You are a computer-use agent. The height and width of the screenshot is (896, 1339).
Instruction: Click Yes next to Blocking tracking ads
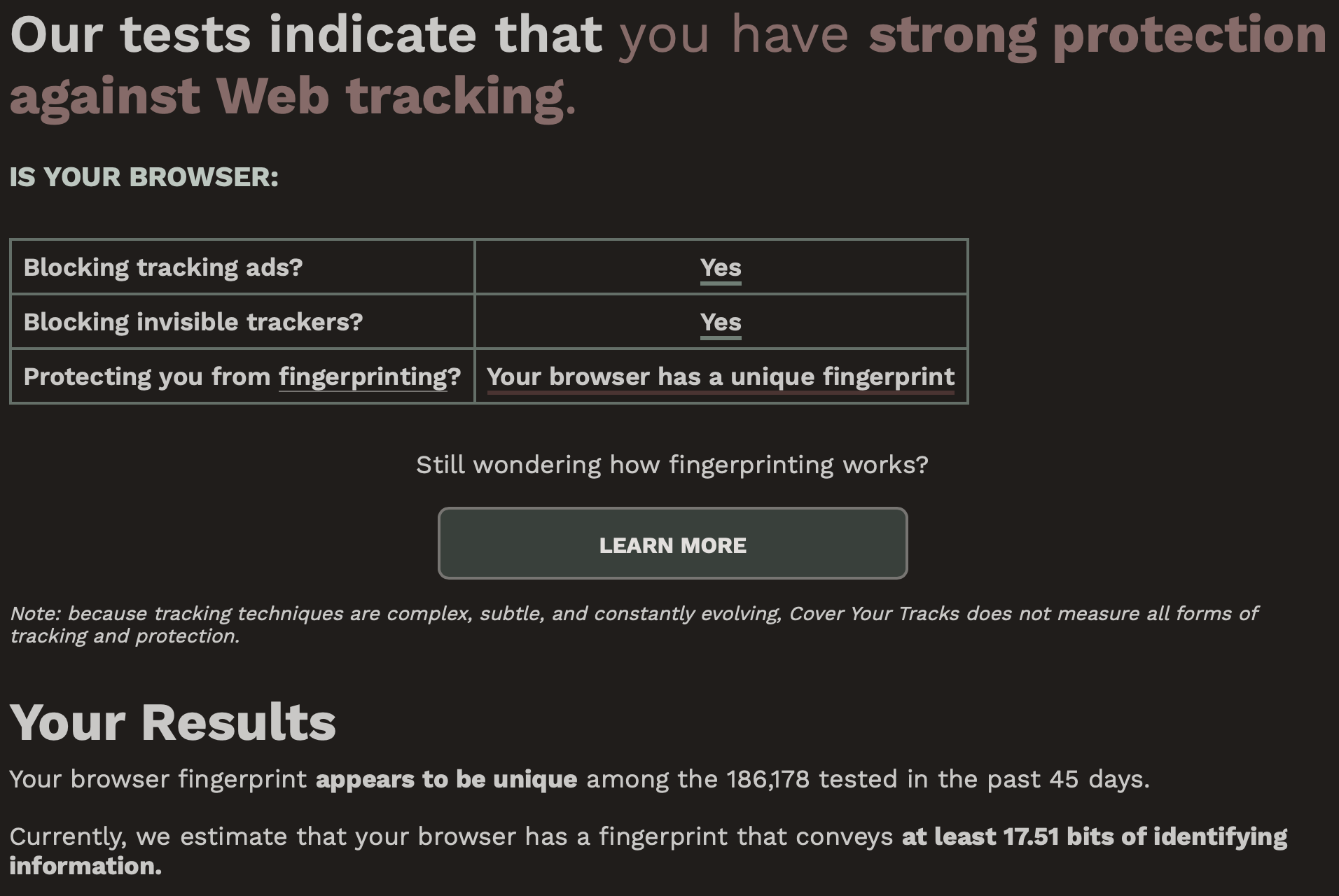pyautogui.click(x=721, y=267)
